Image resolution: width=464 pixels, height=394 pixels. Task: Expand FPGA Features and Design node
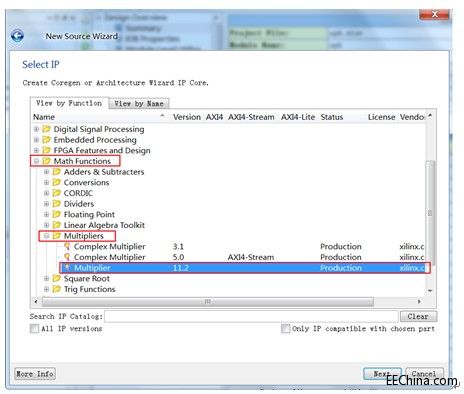[x=36, y=150]
